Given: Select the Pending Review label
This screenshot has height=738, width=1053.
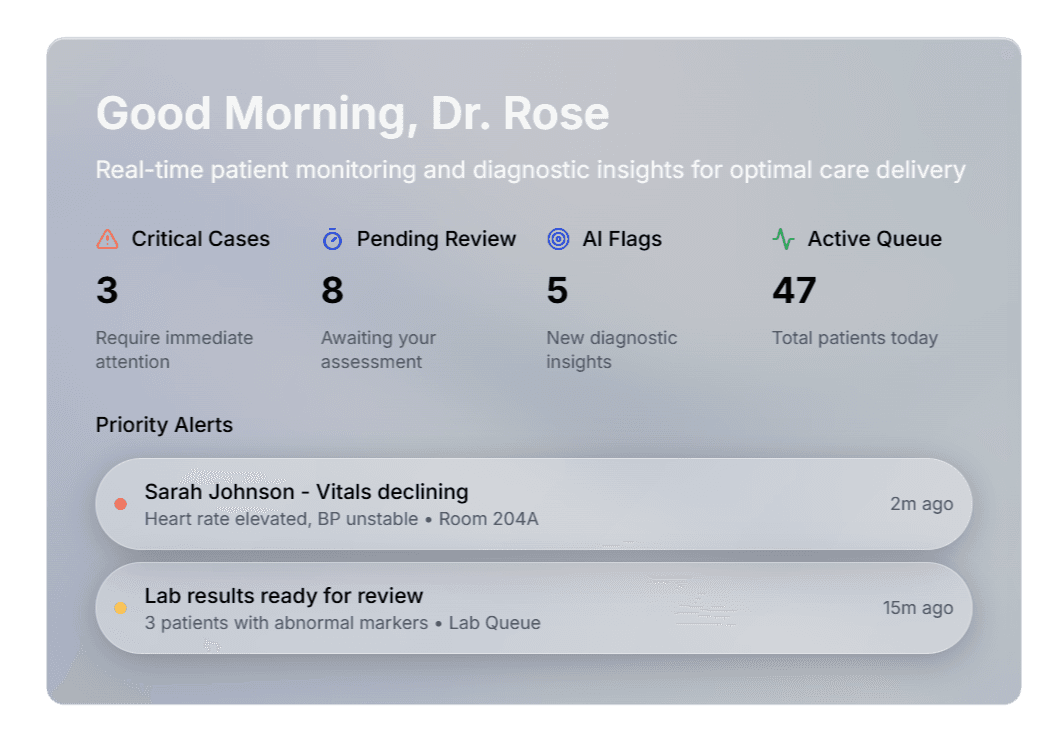Looking at the screenshot, I should [436, 239].
